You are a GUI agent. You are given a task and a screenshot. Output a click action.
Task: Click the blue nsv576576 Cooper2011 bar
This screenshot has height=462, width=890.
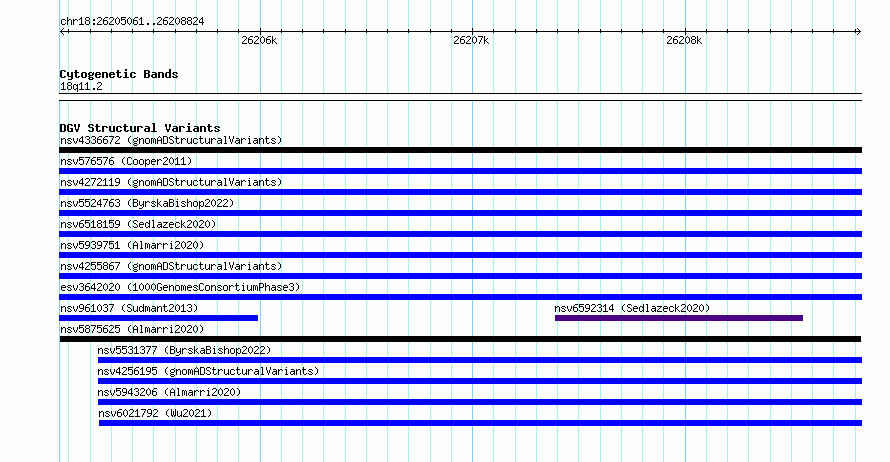point(460,171)
